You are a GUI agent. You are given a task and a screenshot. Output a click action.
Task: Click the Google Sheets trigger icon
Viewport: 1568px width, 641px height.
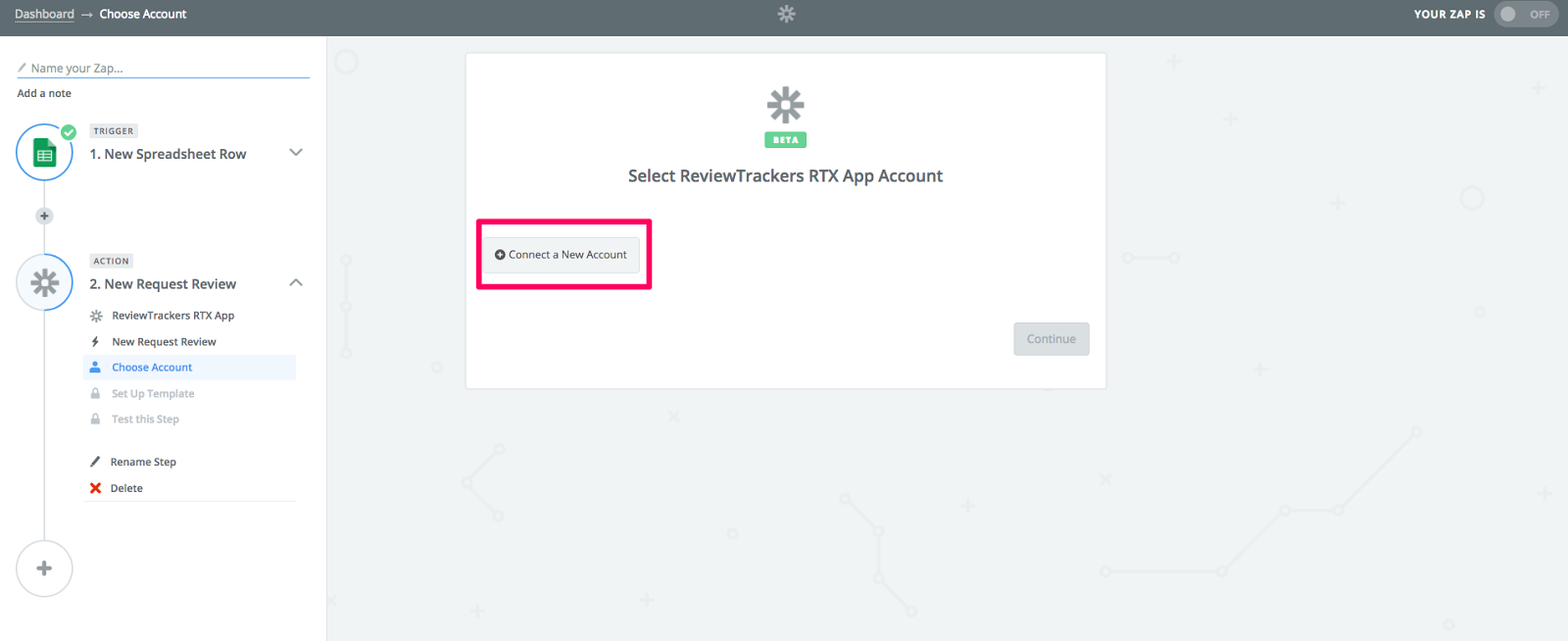[x=44, y=153]
